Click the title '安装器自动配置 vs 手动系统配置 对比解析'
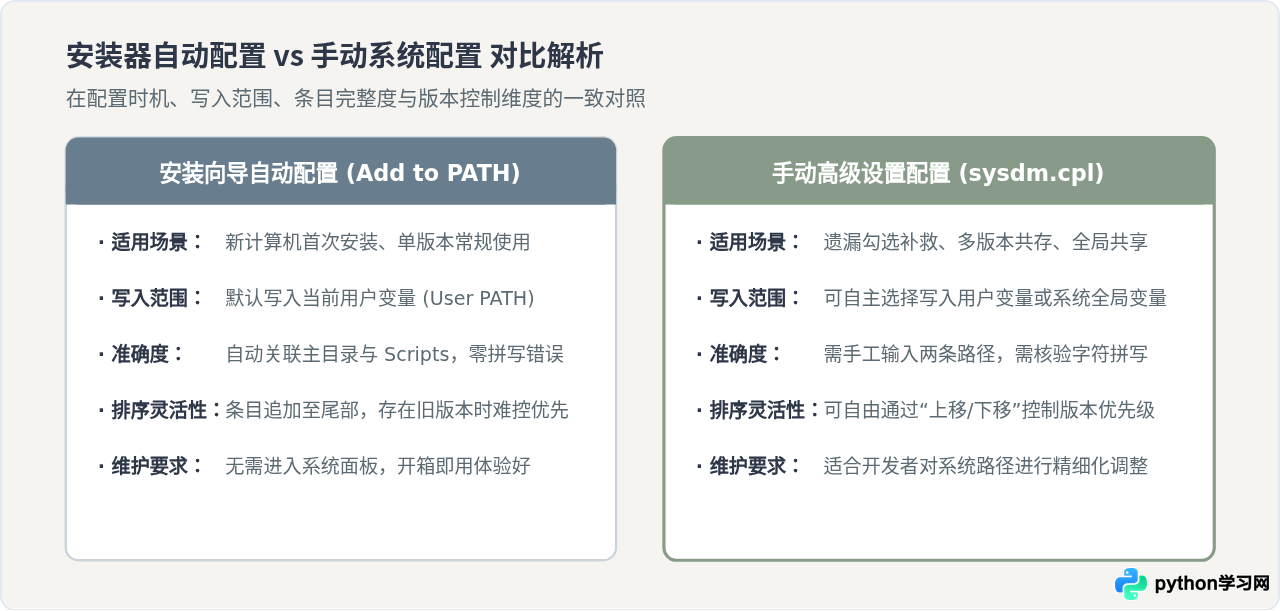The height and width of the screenshot is (611, 1280). pos(335,56)
